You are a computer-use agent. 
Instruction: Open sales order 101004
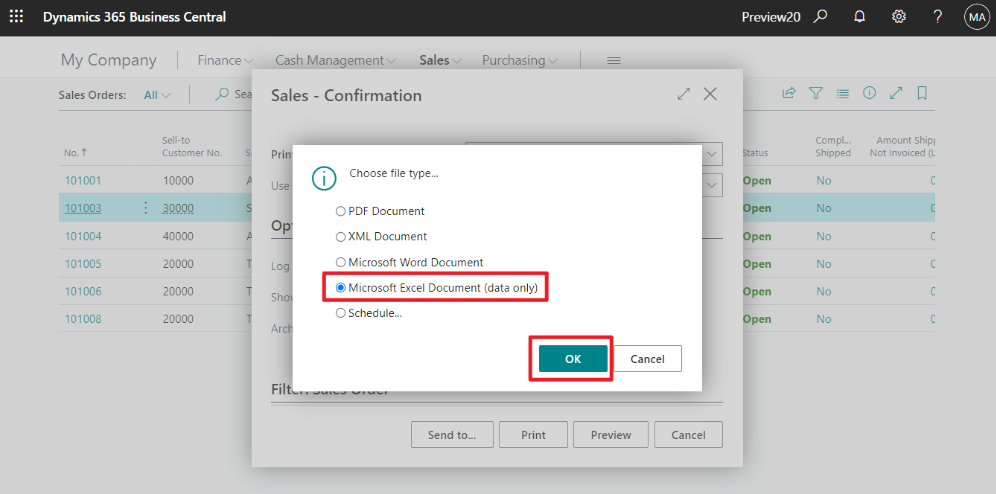(83, 236)
